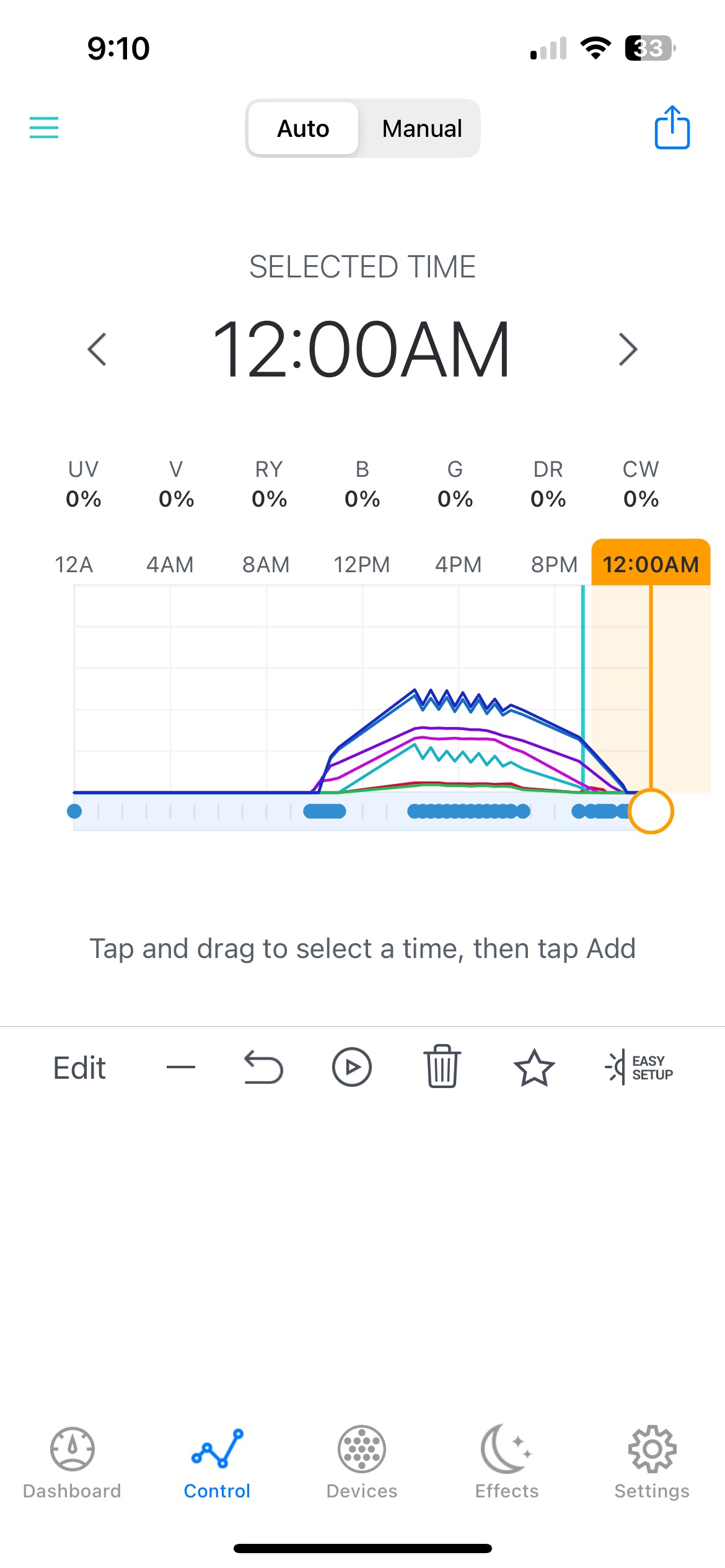
Task: Open the Effects tab
Action: point(507,1461)
